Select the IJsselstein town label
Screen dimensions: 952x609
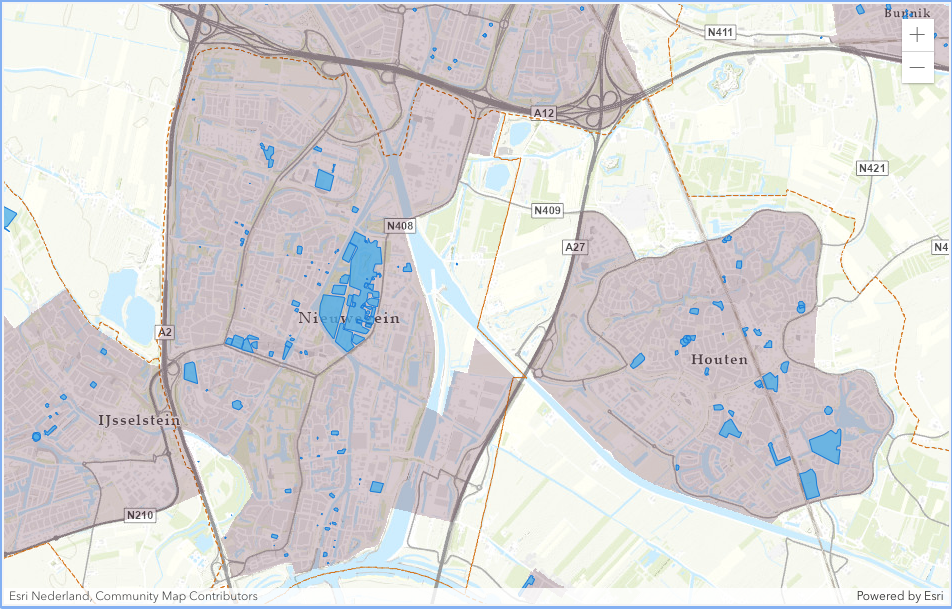pyautogui.click(x=139, y=420)
